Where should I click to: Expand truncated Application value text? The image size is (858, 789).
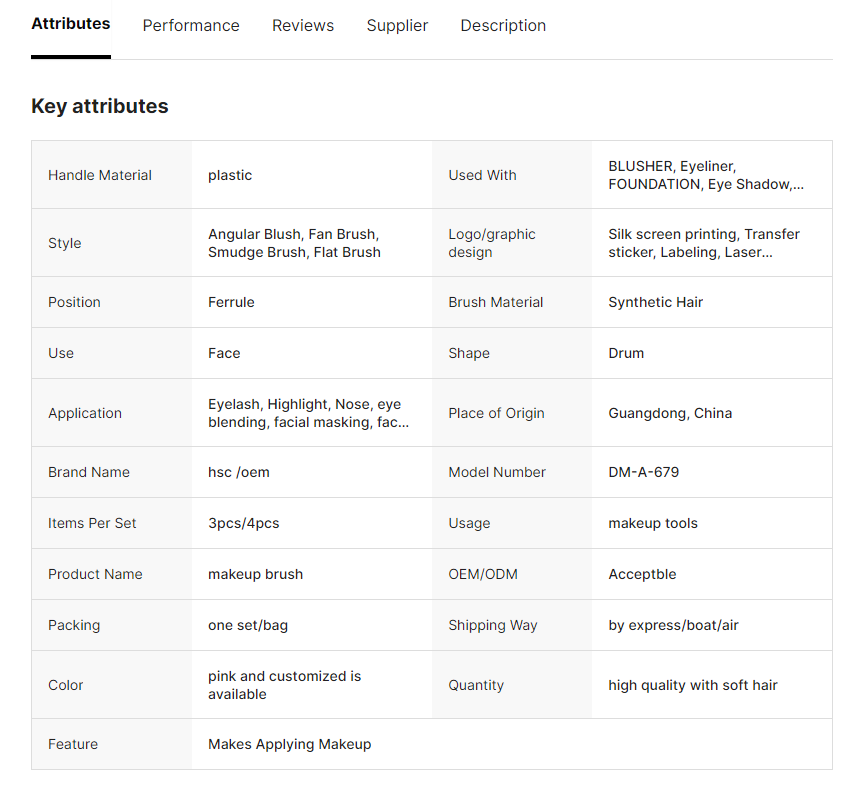307,413
